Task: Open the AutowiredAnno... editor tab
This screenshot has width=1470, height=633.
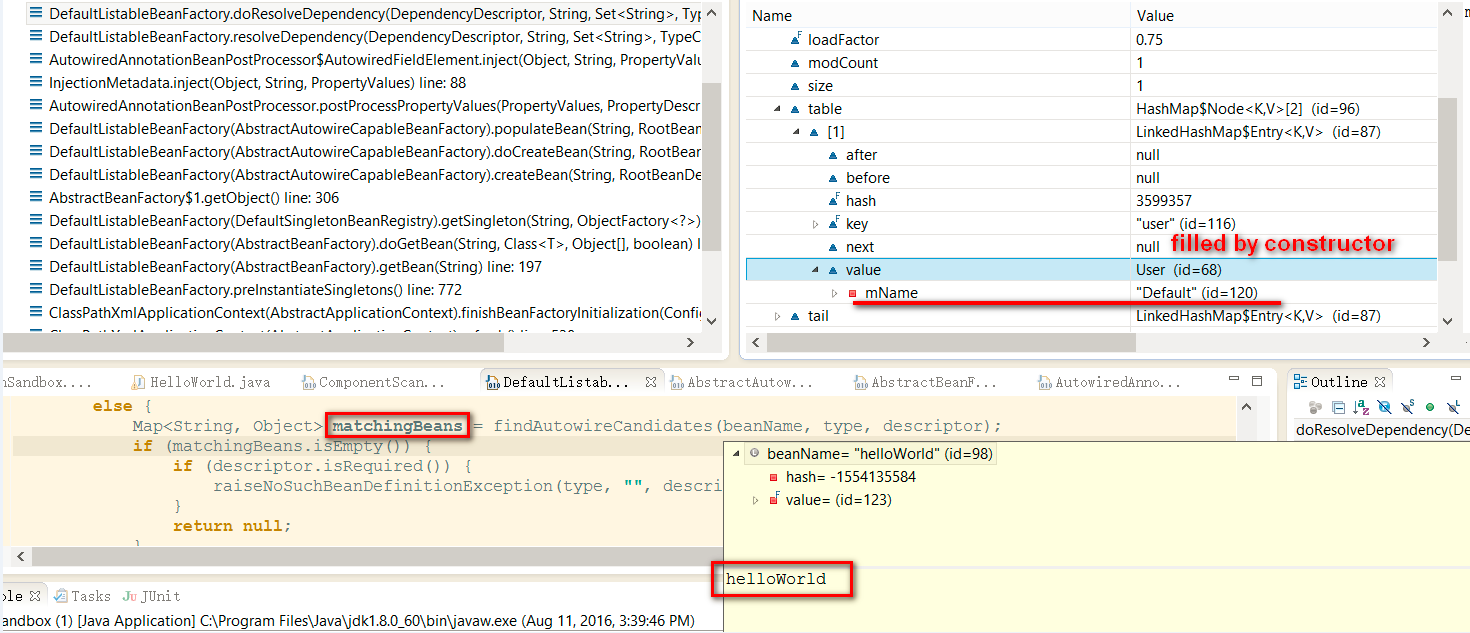Action: click(x=1110, y=382)
